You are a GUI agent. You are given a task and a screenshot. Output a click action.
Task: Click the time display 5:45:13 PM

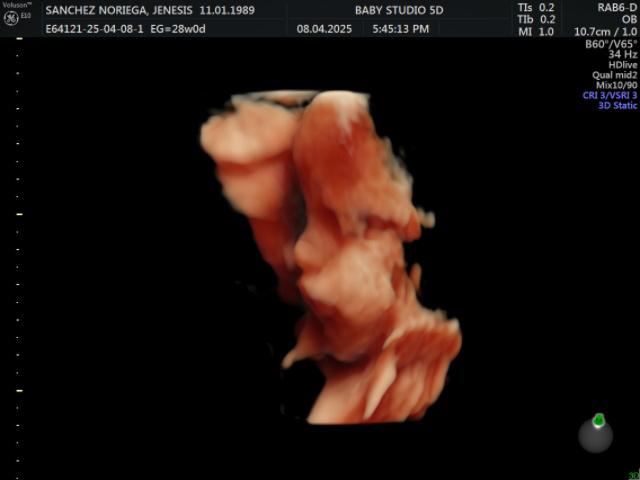(x=400, y=29)
